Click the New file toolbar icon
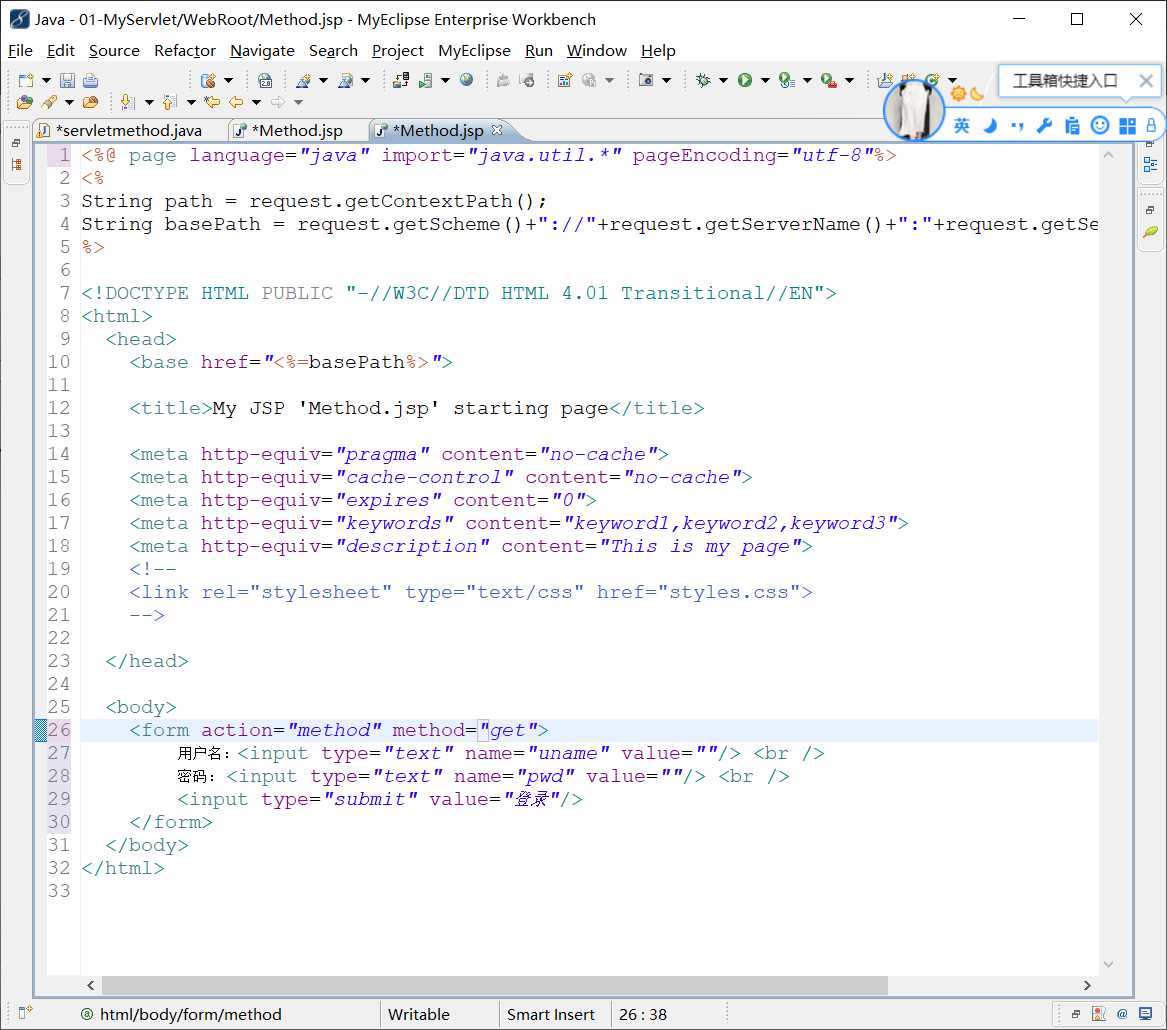Viewport: 1167px width, 1030px height. pos(26,80)
